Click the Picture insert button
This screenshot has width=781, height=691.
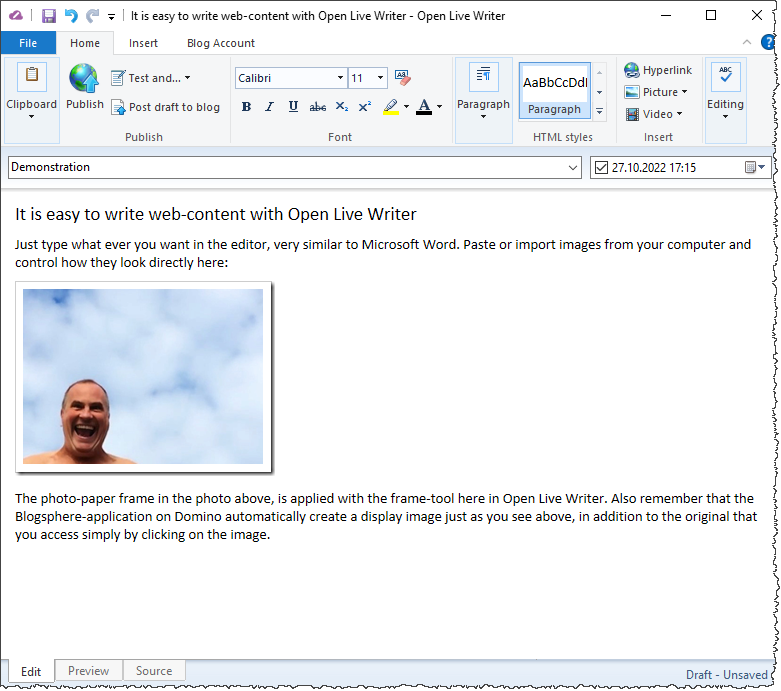651,92
